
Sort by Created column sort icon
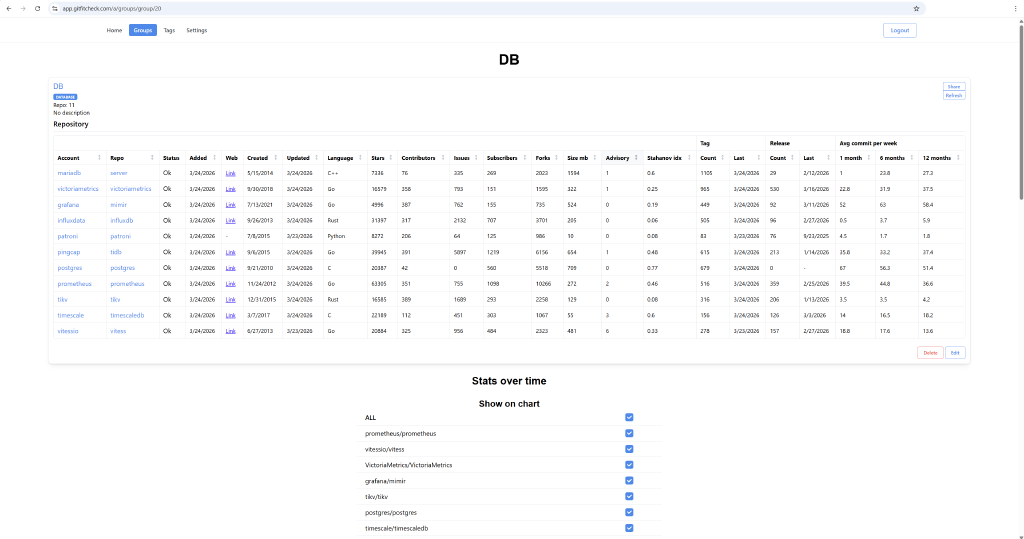pos(276,158)
